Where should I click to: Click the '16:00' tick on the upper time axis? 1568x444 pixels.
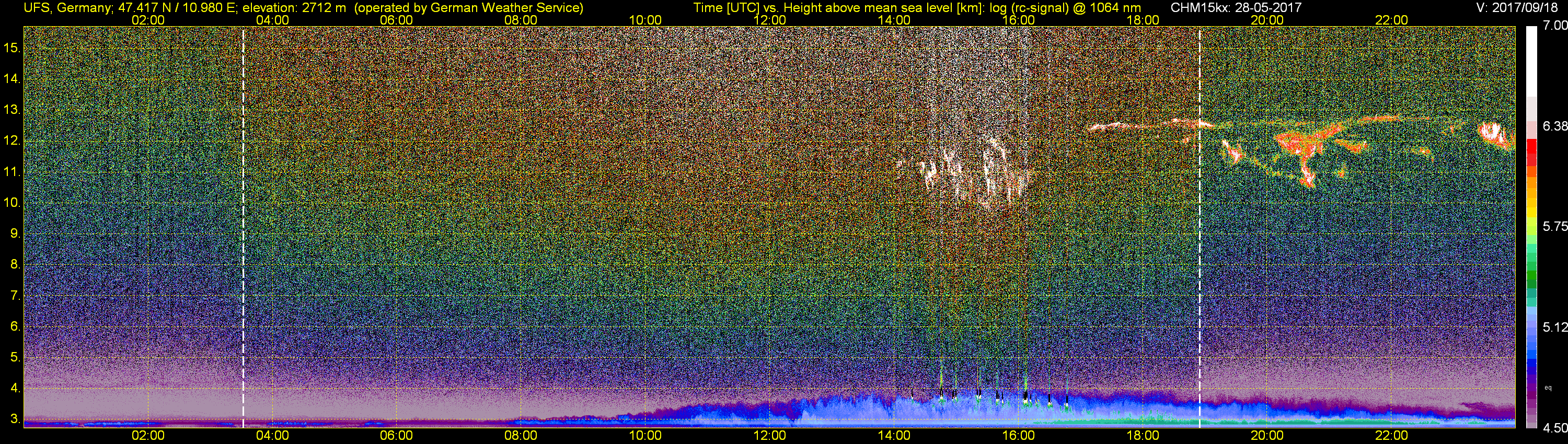(x=1018, y=20)
